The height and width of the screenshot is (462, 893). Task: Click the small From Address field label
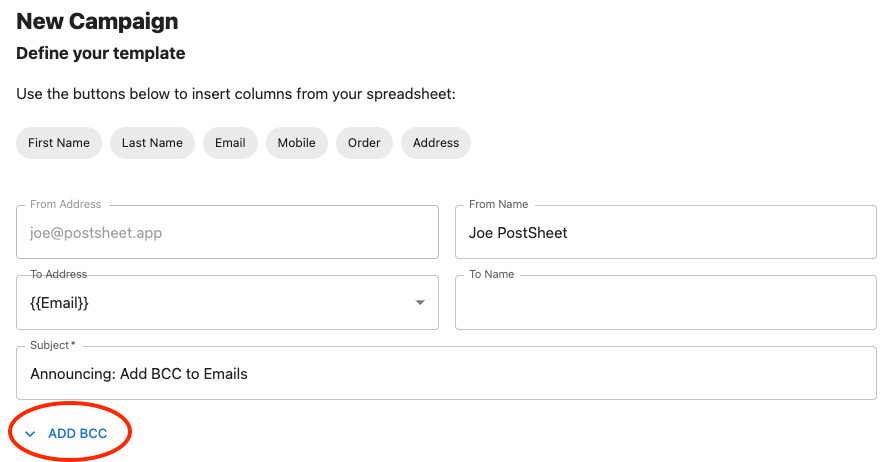66,204
